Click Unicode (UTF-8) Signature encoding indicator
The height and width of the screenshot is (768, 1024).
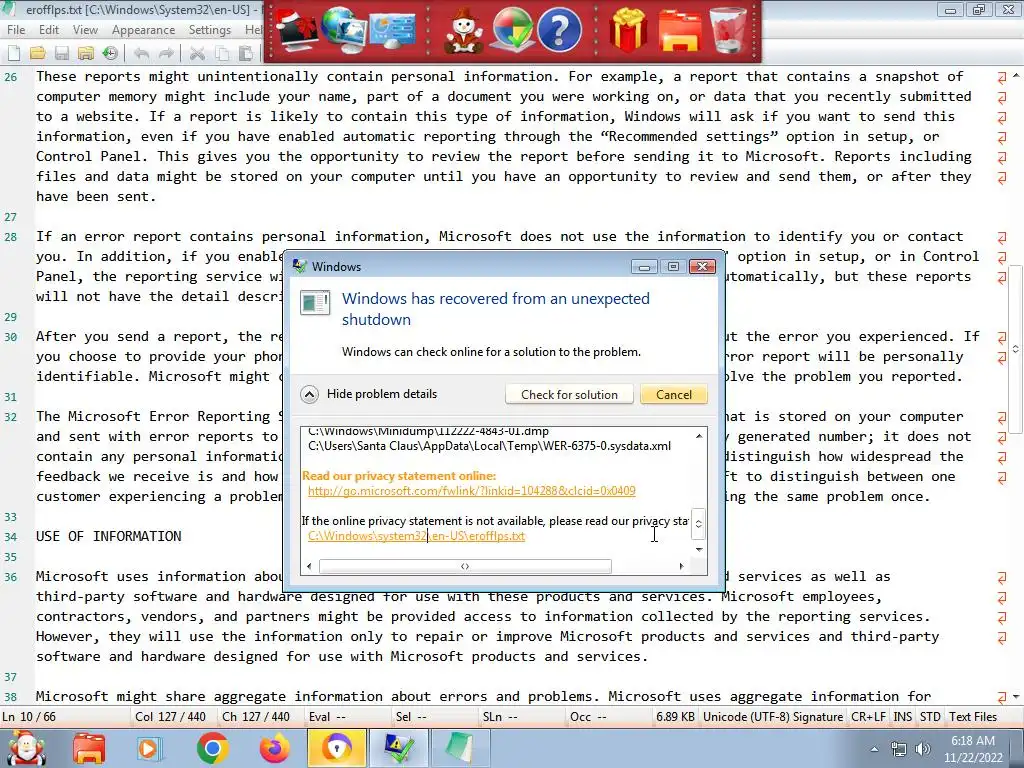point(773,716)
